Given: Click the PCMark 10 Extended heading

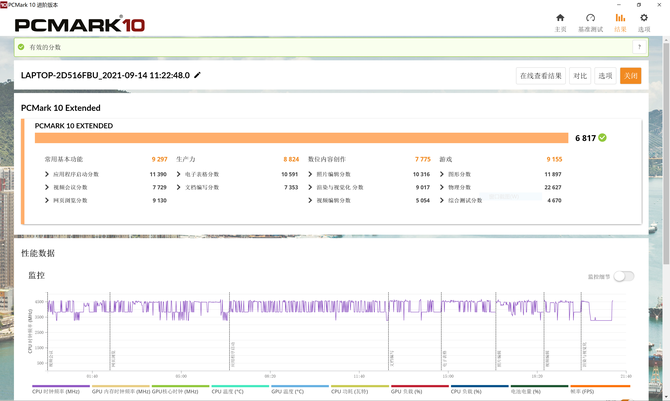Looking at the screenshot, I should tap(61, 108).
